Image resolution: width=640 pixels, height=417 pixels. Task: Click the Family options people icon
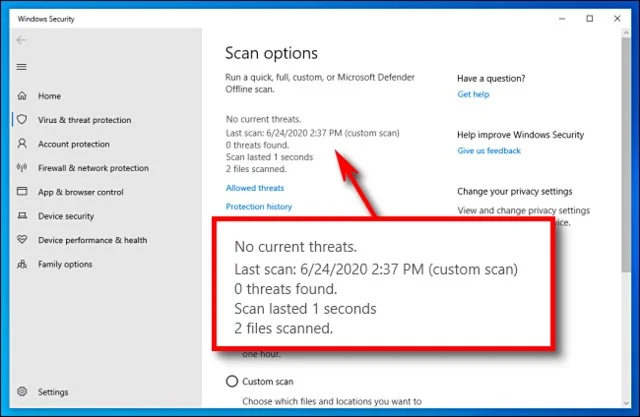[x=22, y=264]
